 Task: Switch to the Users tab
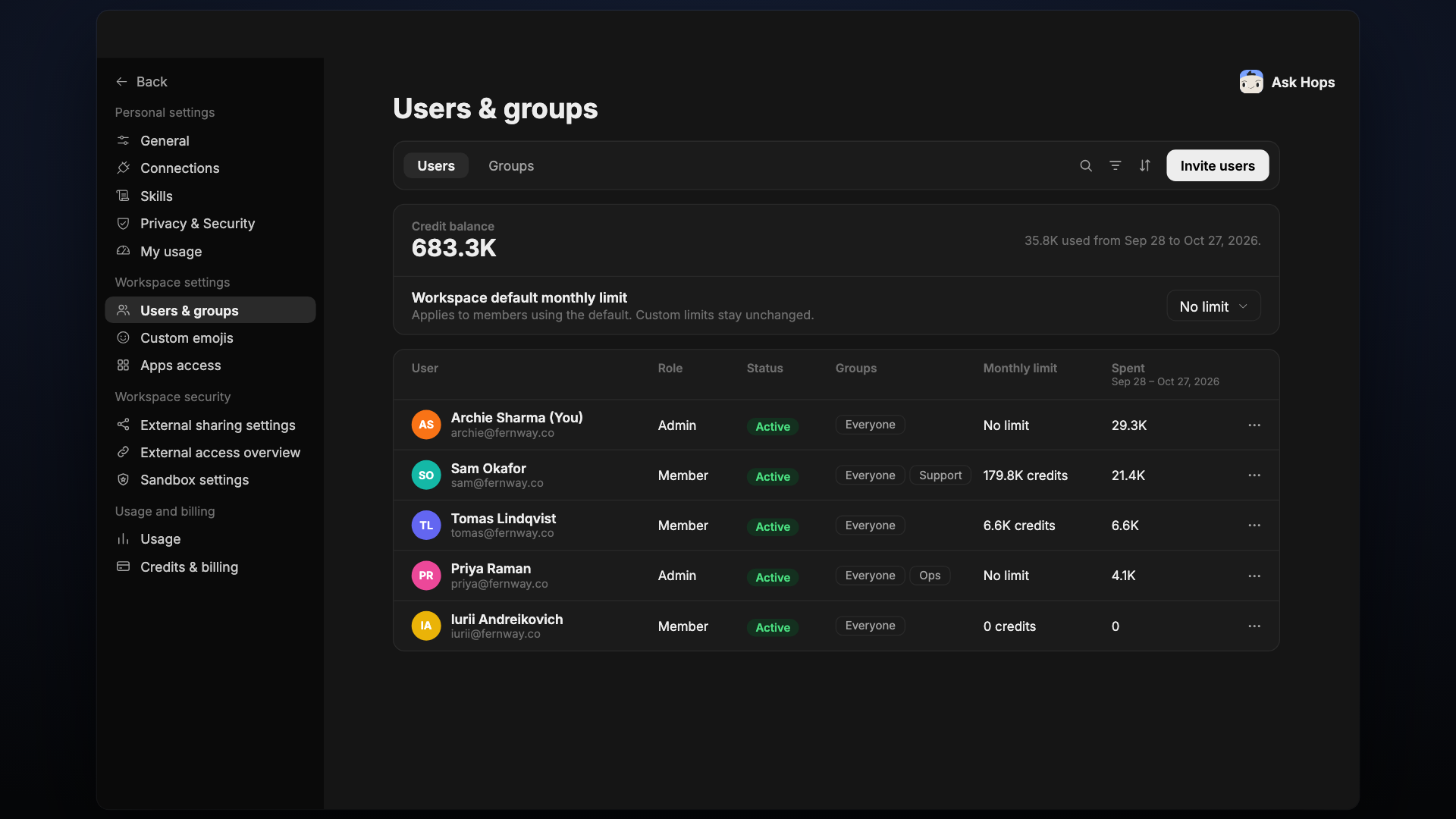436,165
